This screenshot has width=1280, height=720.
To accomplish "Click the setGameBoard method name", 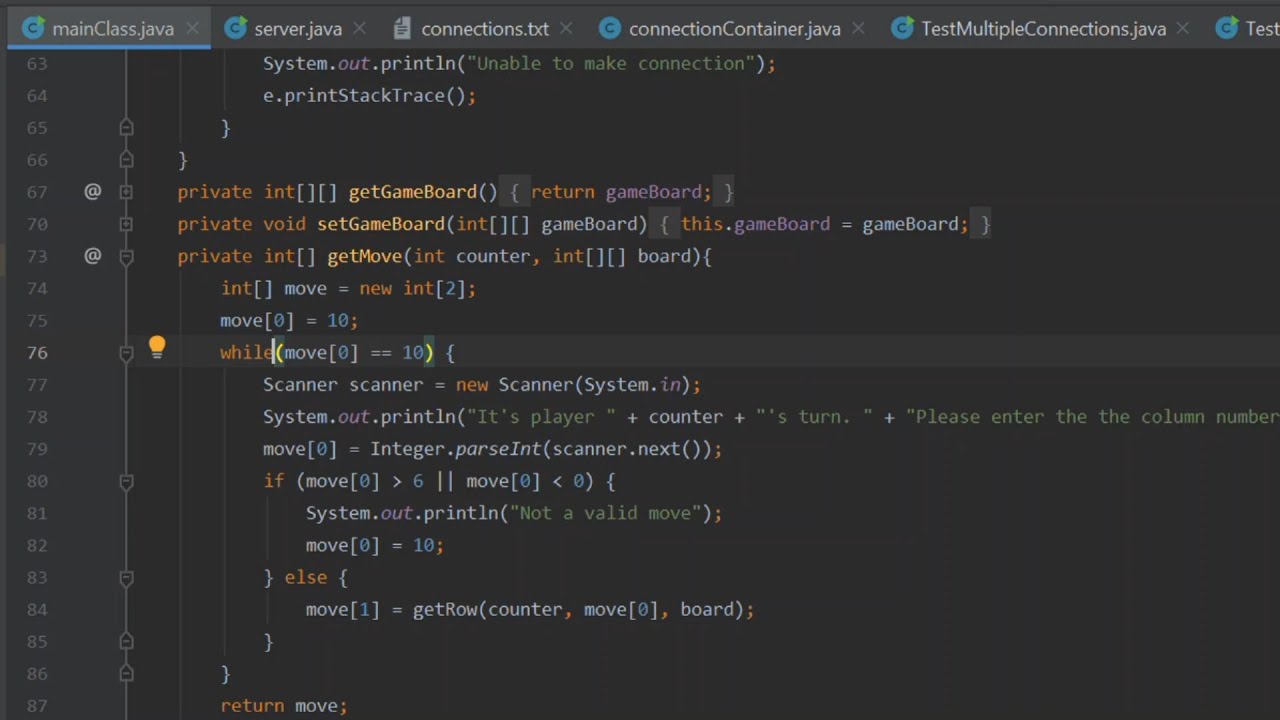I will [x=381, y=224].
